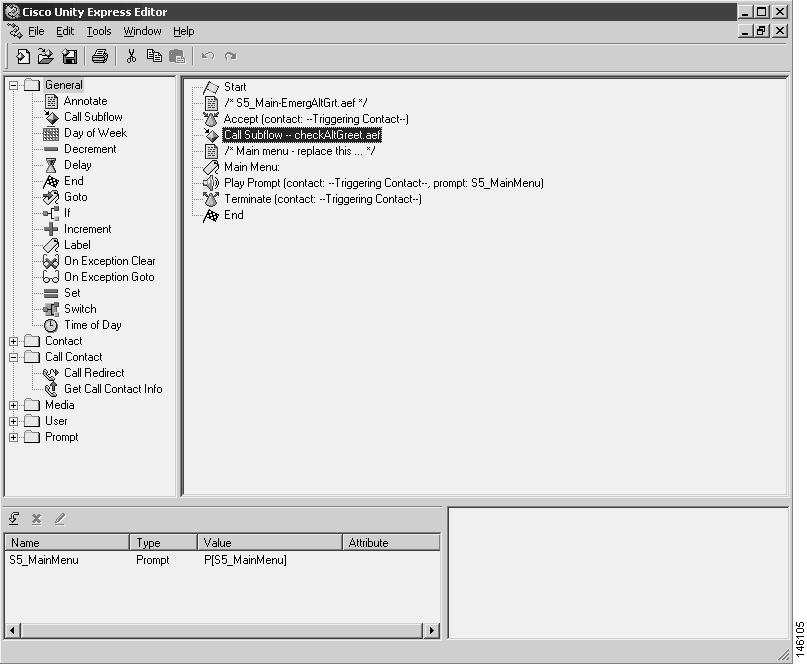Select the Delay hourglass icon
807x664 pixels.
point(51,165)
